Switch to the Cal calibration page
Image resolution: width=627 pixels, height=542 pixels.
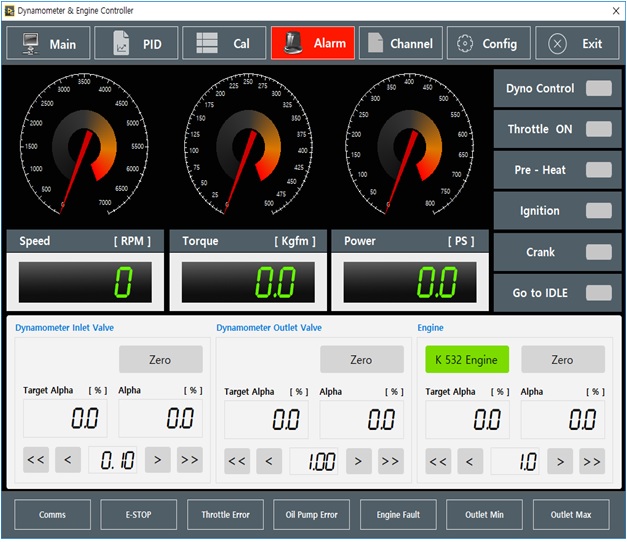(224, 44)
